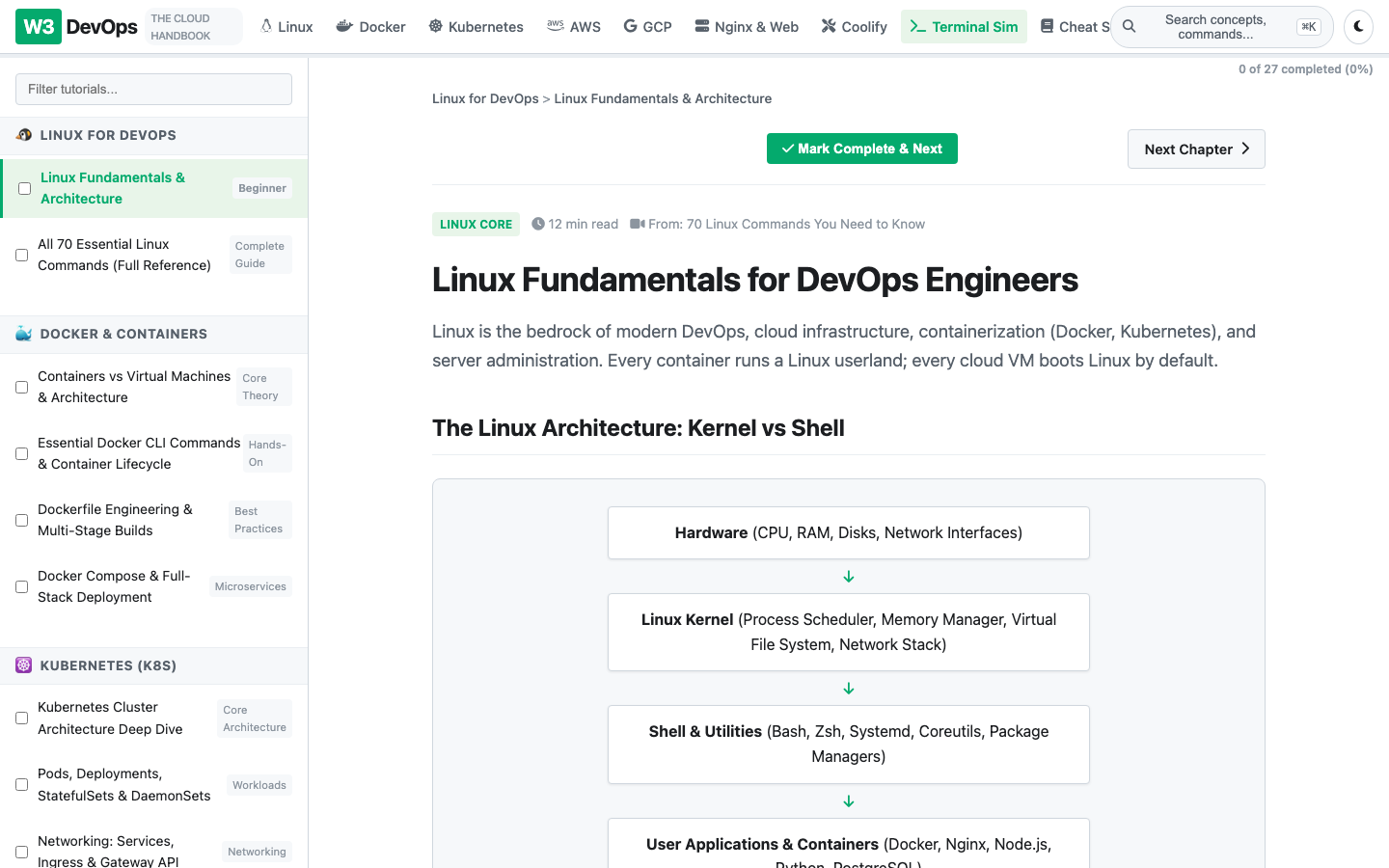
Task: Click the AWS logo icon in navbar
Action: [x=556, y=25]
